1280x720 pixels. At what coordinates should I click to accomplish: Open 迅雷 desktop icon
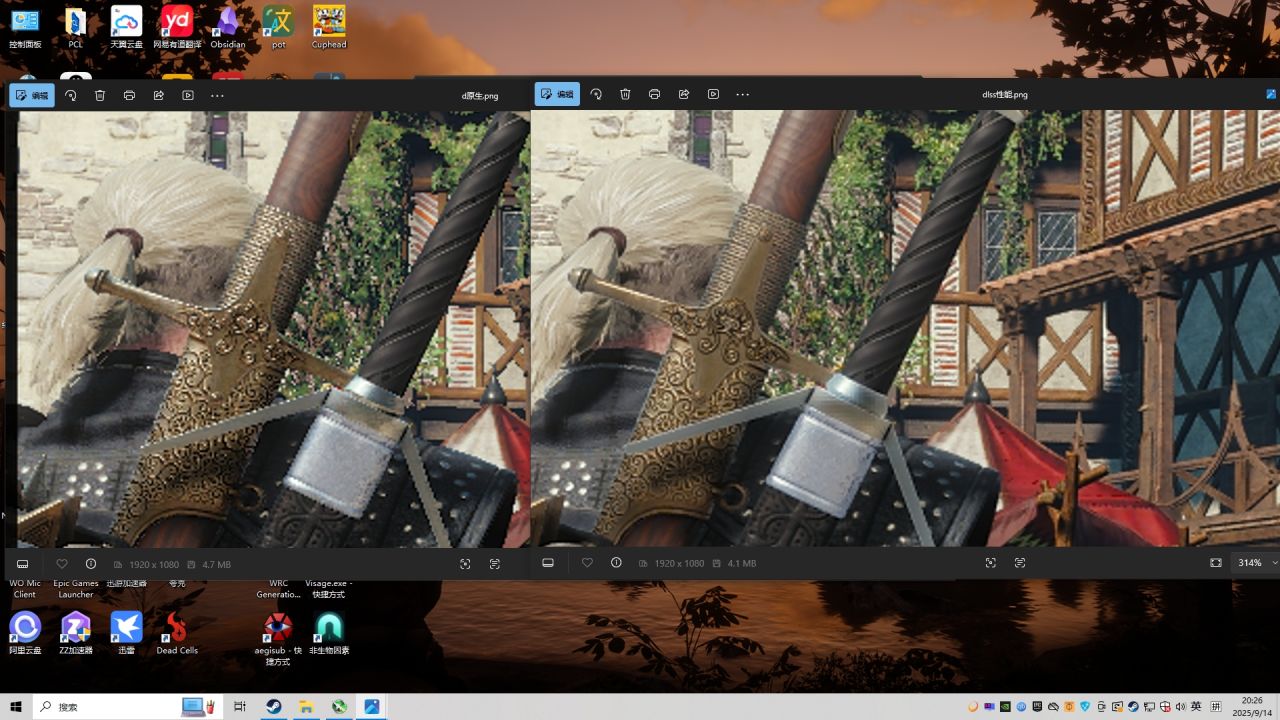[x=127, y=633]
